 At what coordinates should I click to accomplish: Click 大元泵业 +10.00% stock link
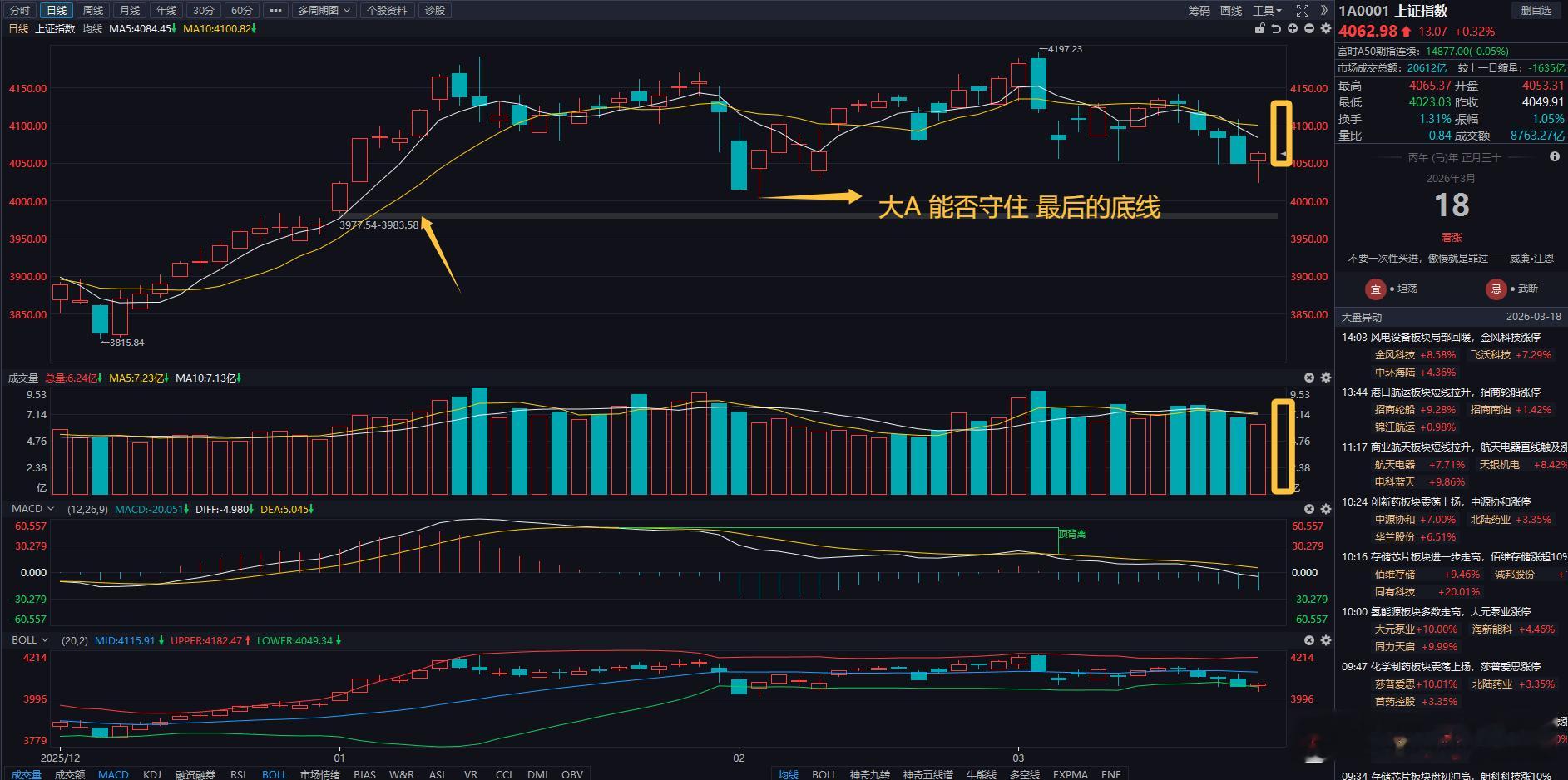point(1416,629)
